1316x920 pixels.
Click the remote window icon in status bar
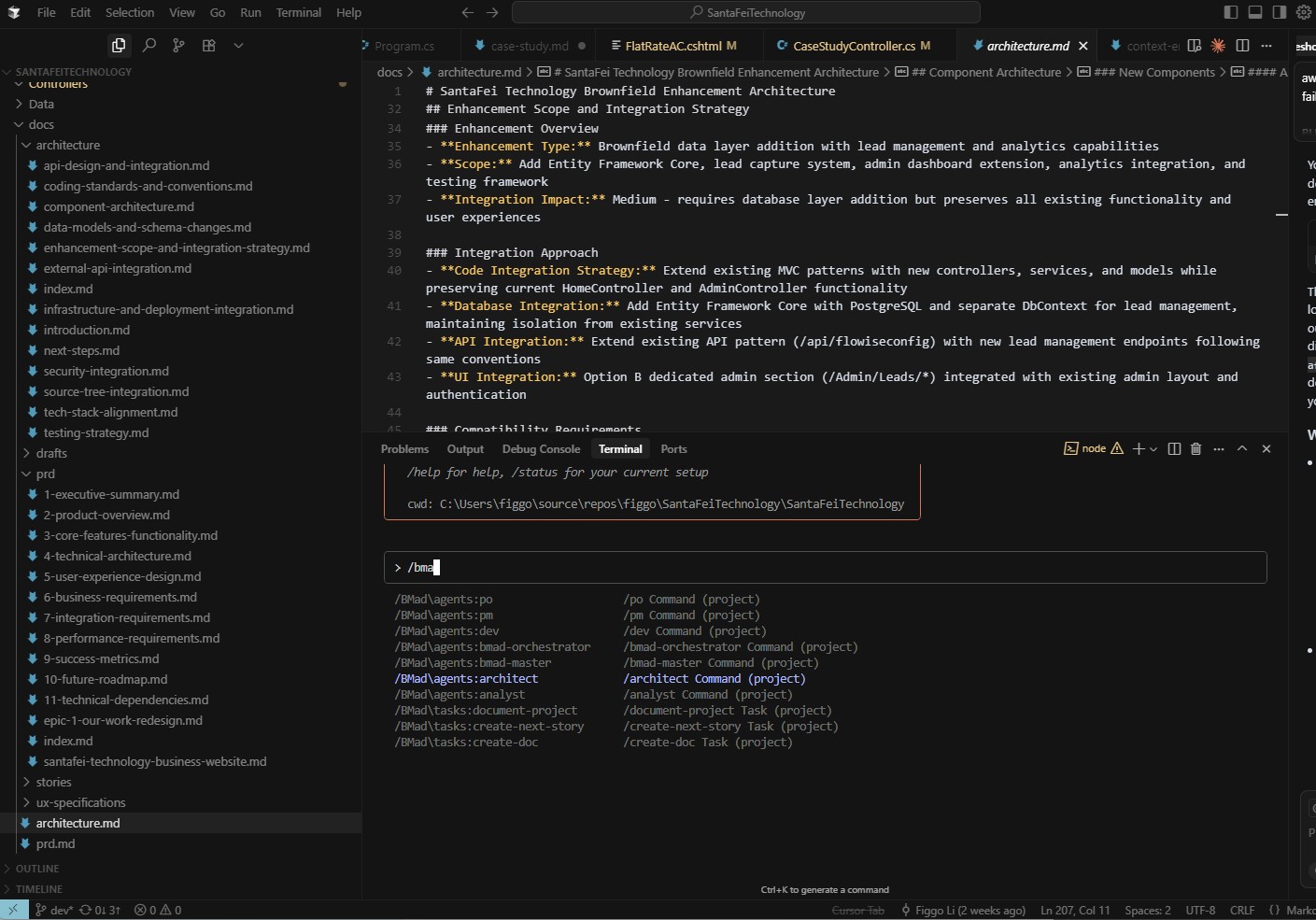13,910
